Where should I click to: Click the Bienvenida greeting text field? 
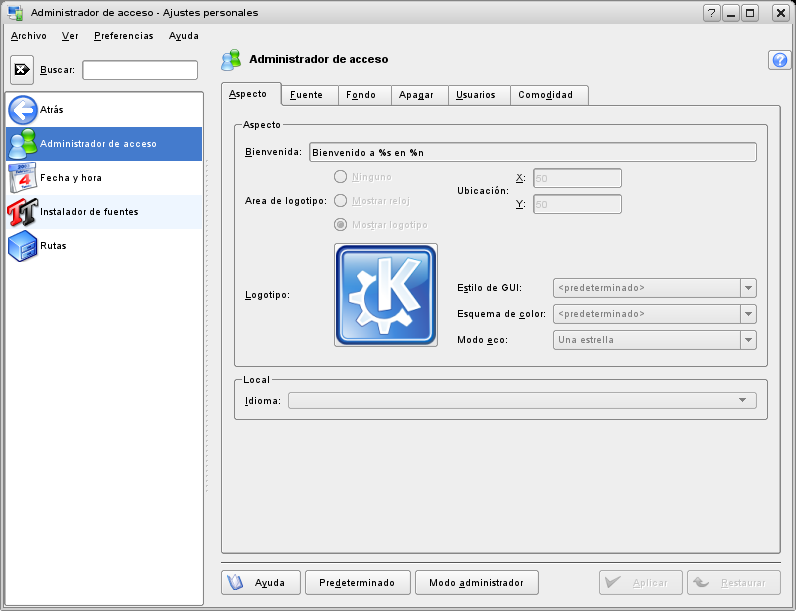point(532,153)
